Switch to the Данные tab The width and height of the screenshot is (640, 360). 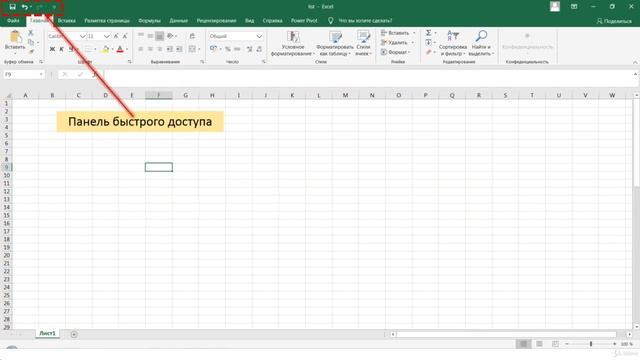point(179,20)
